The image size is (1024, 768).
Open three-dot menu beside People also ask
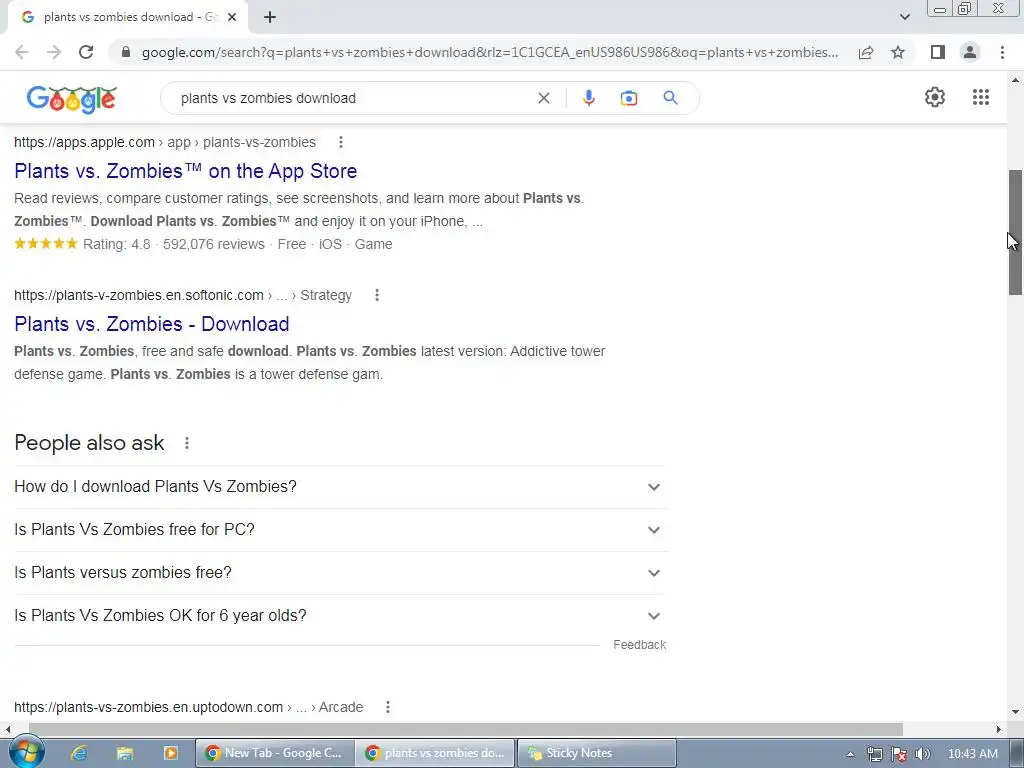(x=187, y=443)
